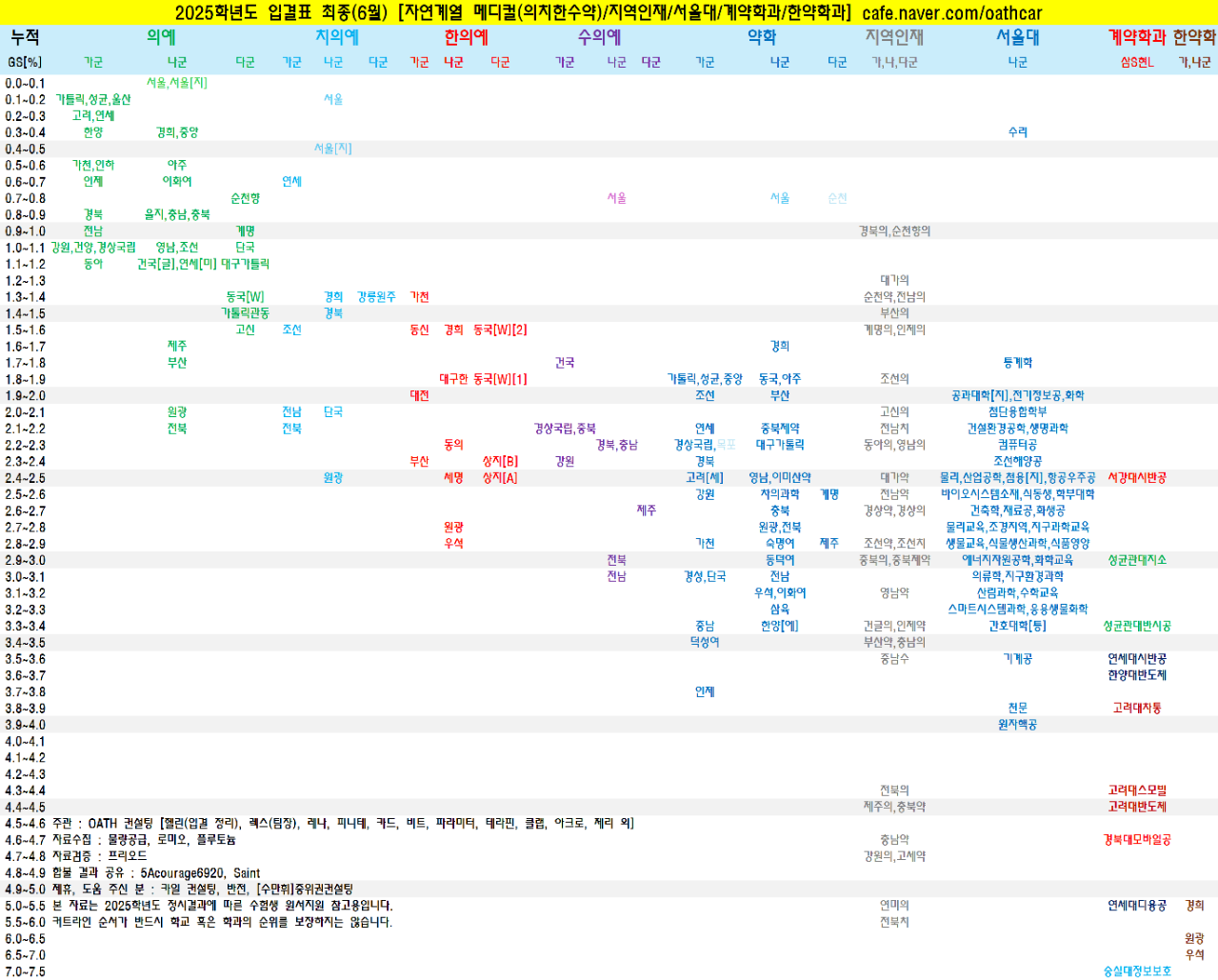Click the green 의예 header
Image resolution: width=1218 pixels, height=980 pixels.
tap(161, 37)
